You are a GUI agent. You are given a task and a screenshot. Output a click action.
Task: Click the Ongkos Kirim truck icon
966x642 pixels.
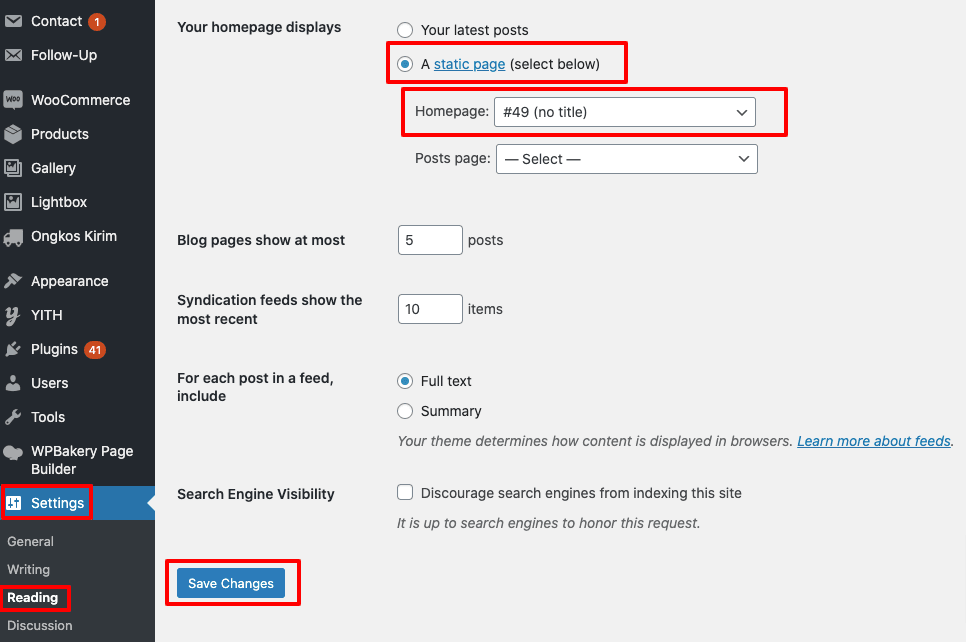tap(13, 237)
